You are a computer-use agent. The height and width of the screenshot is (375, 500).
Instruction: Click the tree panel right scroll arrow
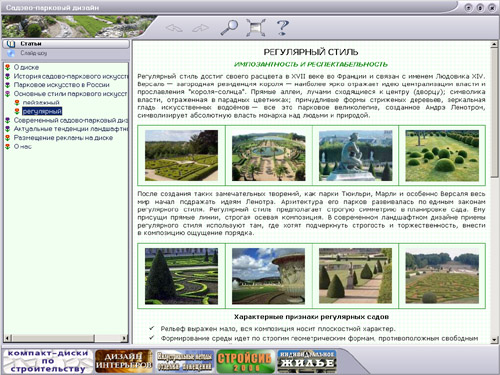coord(124,338)
